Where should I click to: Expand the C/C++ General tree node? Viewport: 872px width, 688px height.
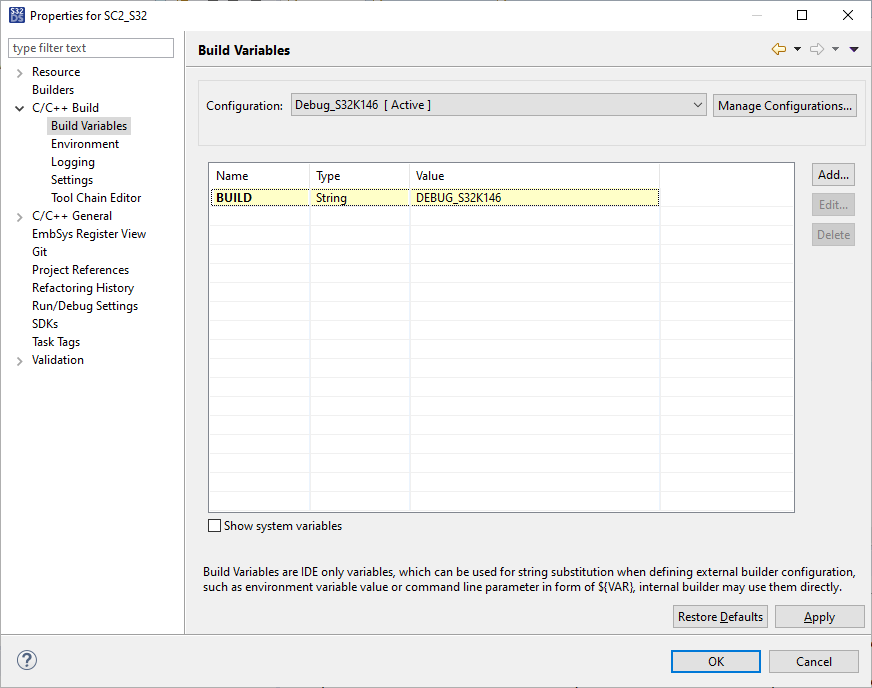19,217
